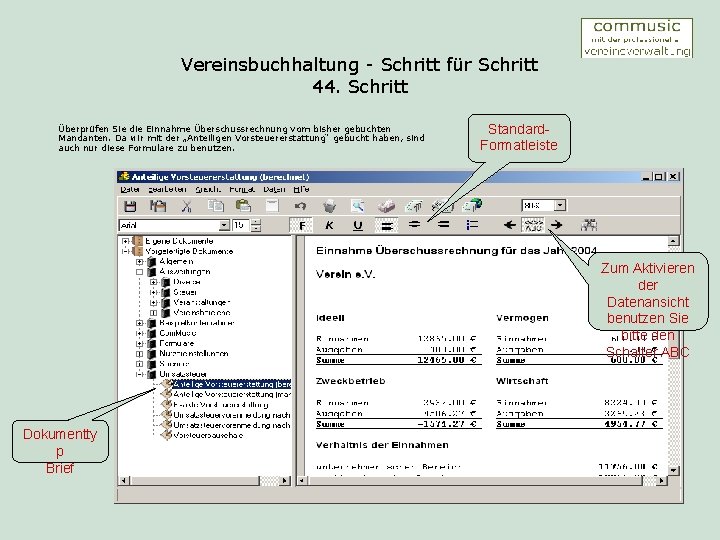
Task: Collapse the Umsatzsteuer tree node
Action: pyautogui.click(x=140, y=374)
